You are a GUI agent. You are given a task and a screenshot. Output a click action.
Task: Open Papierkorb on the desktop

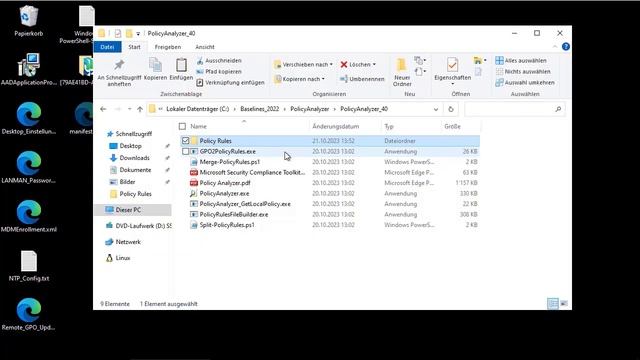29,21
